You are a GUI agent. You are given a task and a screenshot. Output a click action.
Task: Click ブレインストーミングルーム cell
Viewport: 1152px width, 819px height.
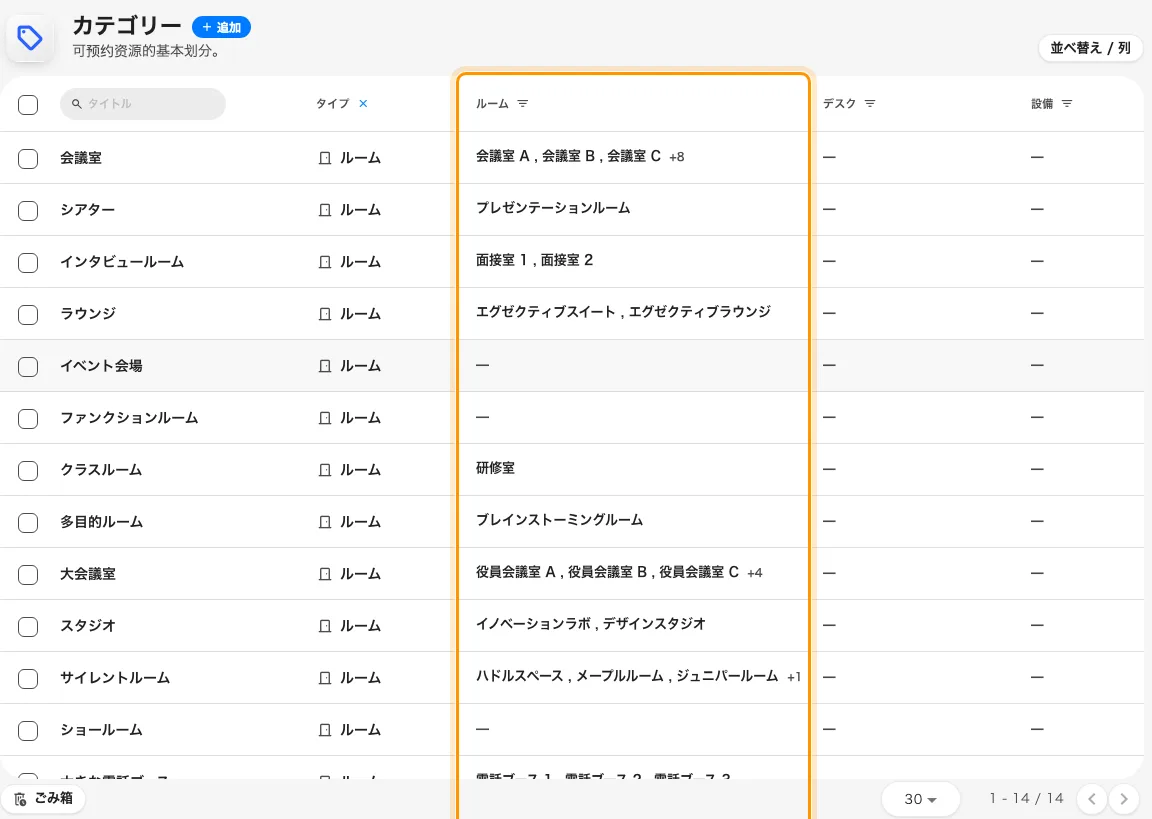[559, 520]
